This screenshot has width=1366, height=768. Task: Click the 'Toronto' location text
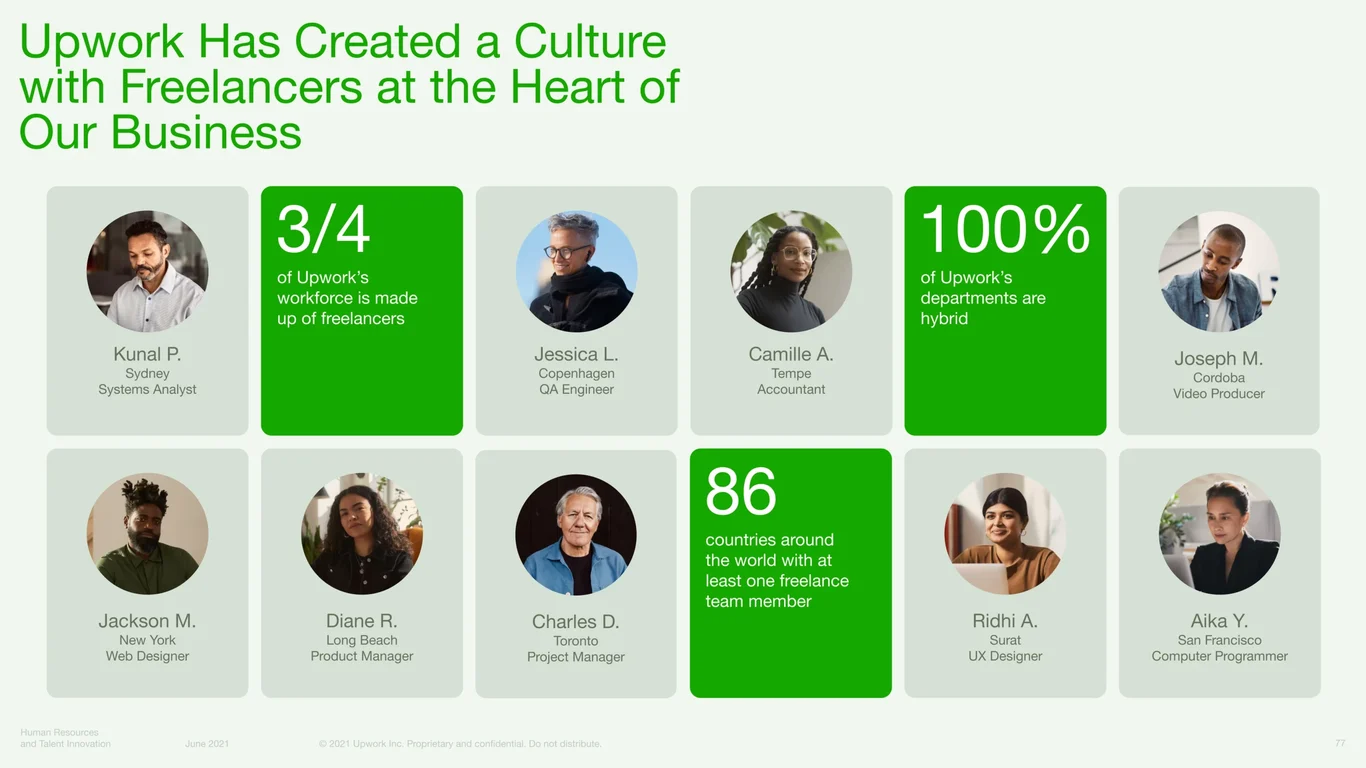(x=576, y=642)
